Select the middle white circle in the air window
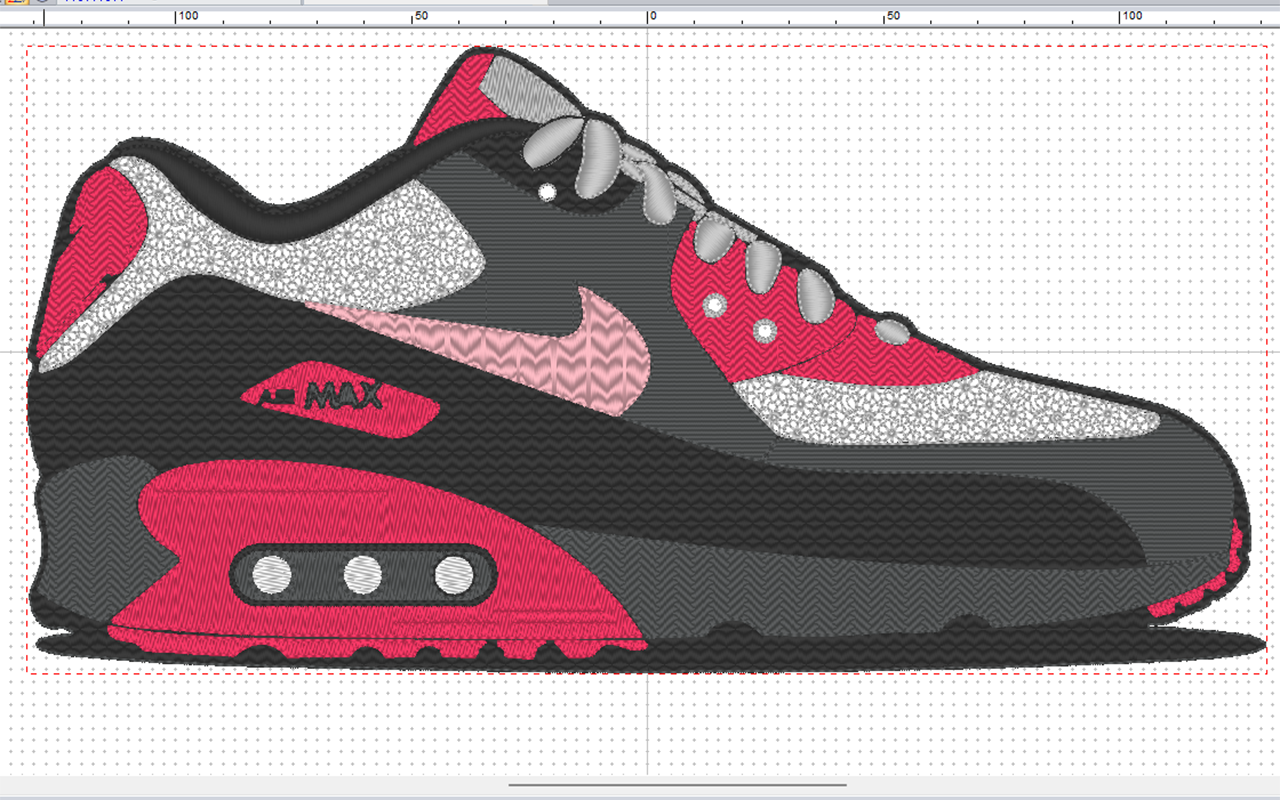This screenshot has height=800, width=1280. (362, 574)
